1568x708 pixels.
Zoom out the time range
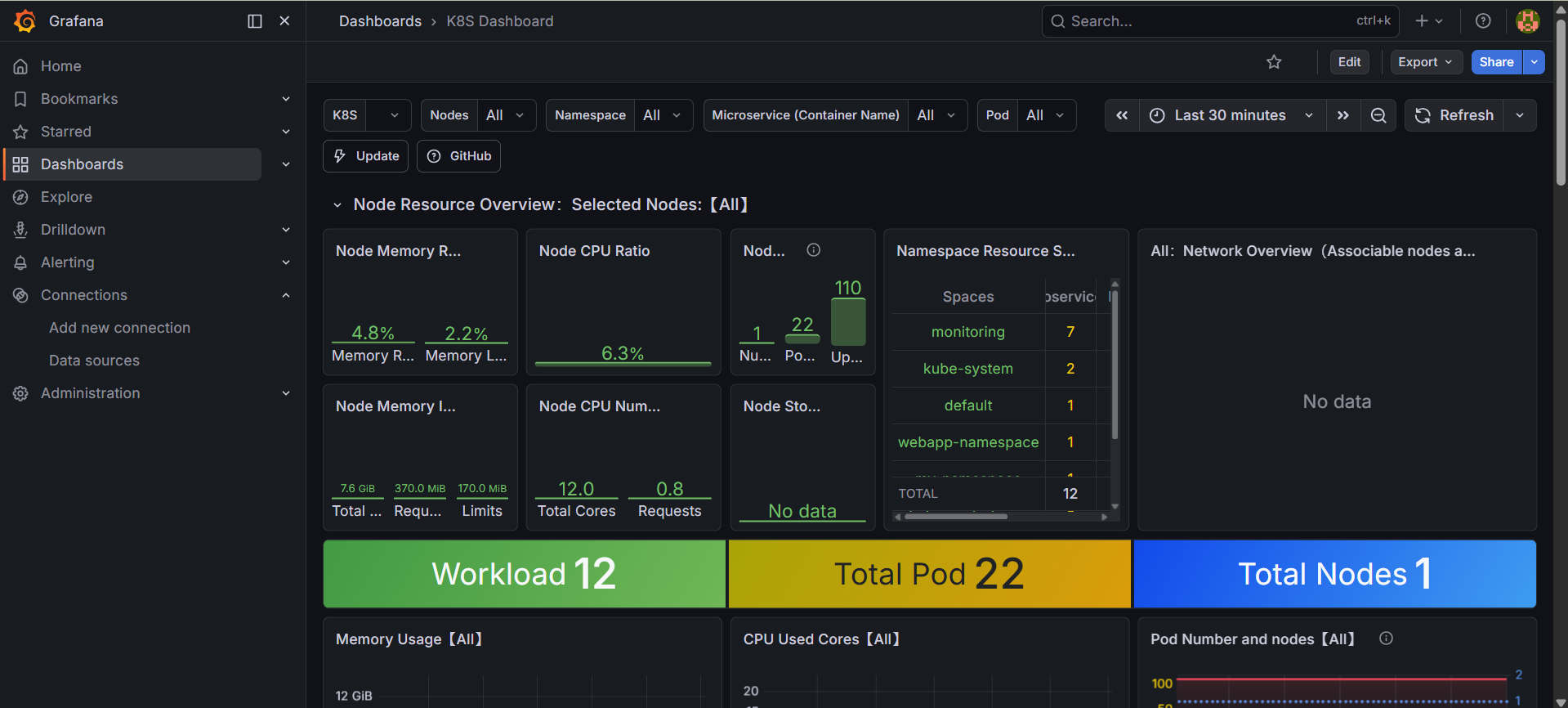pyautogui.click(x=1378, y=115)
